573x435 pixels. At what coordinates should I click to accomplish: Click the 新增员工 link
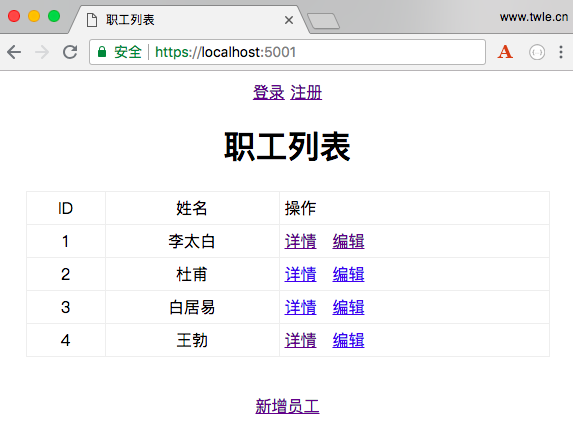[287, 406]
